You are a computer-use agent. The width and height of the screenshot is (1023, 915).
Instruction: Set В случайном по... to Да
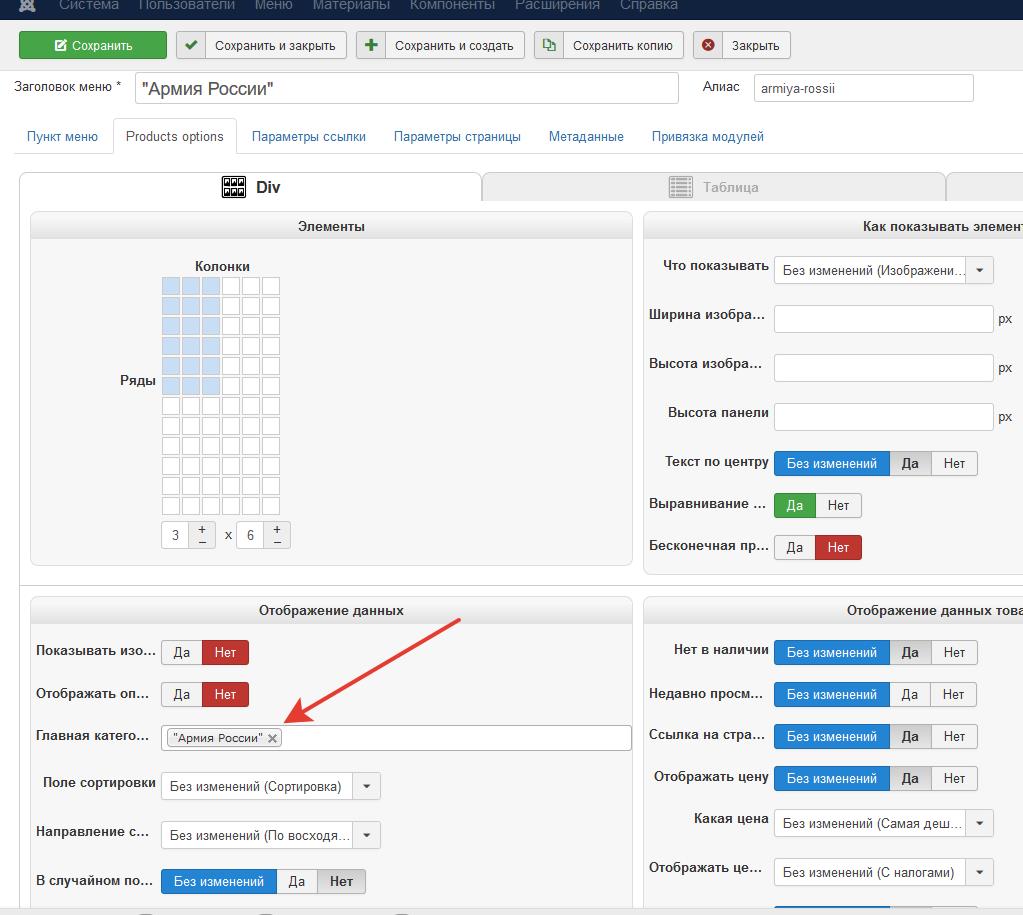[297, 882]
